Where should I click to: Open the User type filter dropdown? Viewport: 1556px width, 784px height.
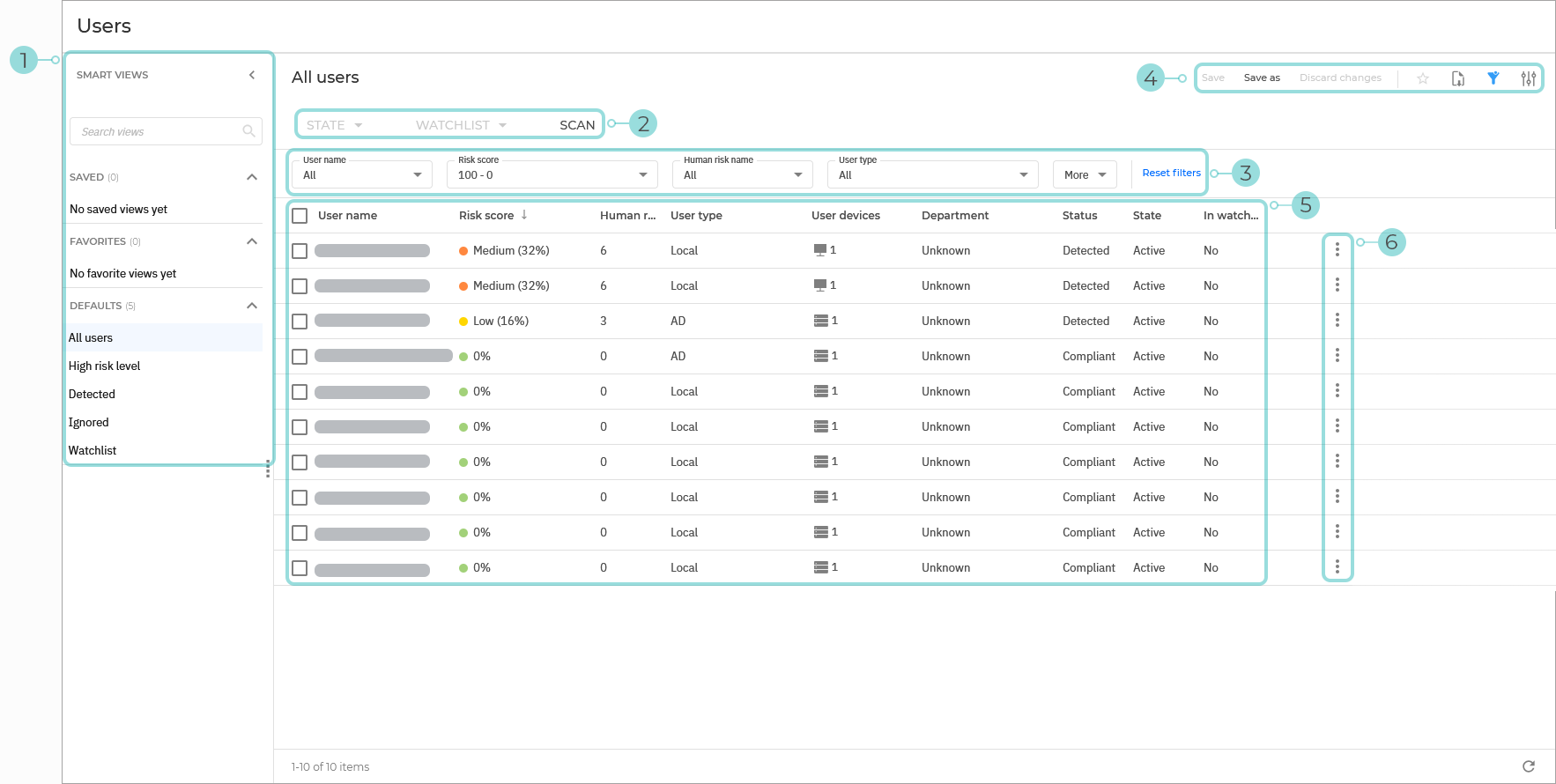pyautogui.click(x=933, y=174)
